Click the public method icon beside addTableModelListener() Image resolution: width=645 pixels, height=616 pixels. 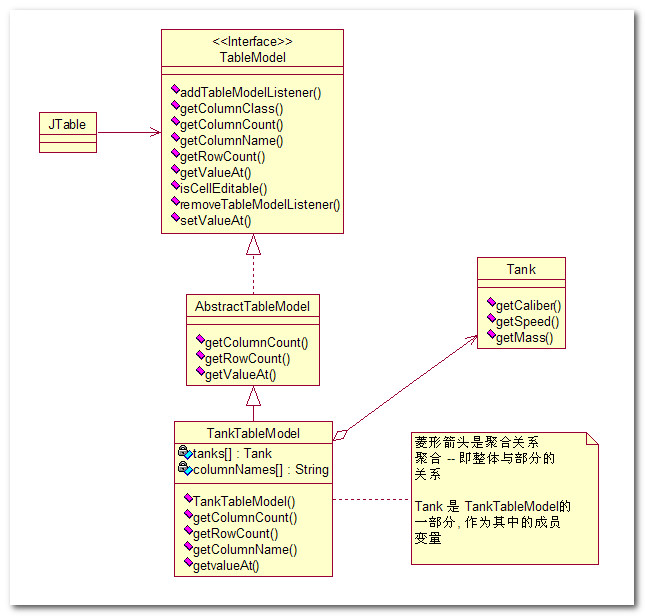[175, 88]
